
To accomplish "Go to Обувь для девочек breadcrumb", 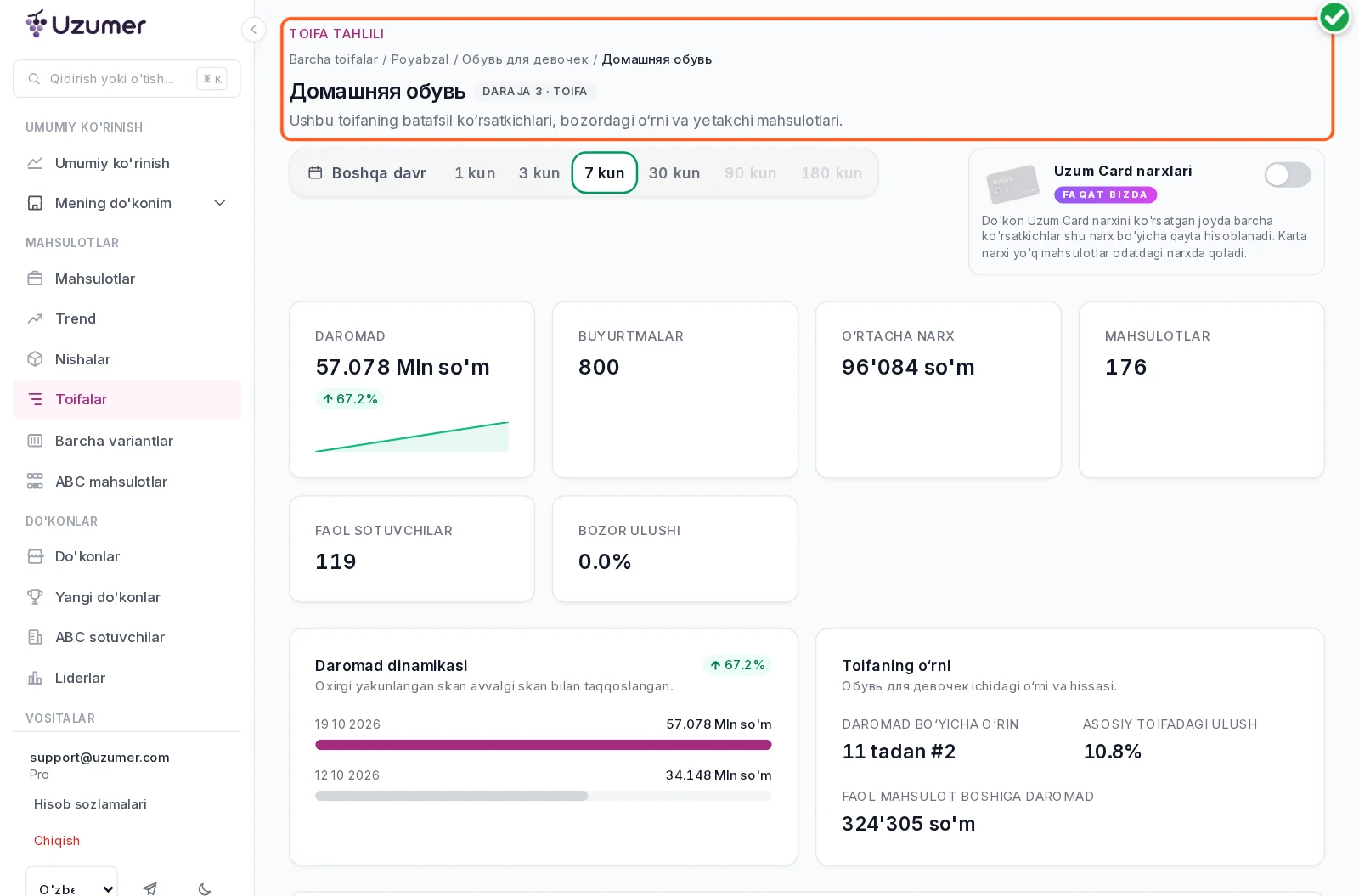I will (525, 59).
